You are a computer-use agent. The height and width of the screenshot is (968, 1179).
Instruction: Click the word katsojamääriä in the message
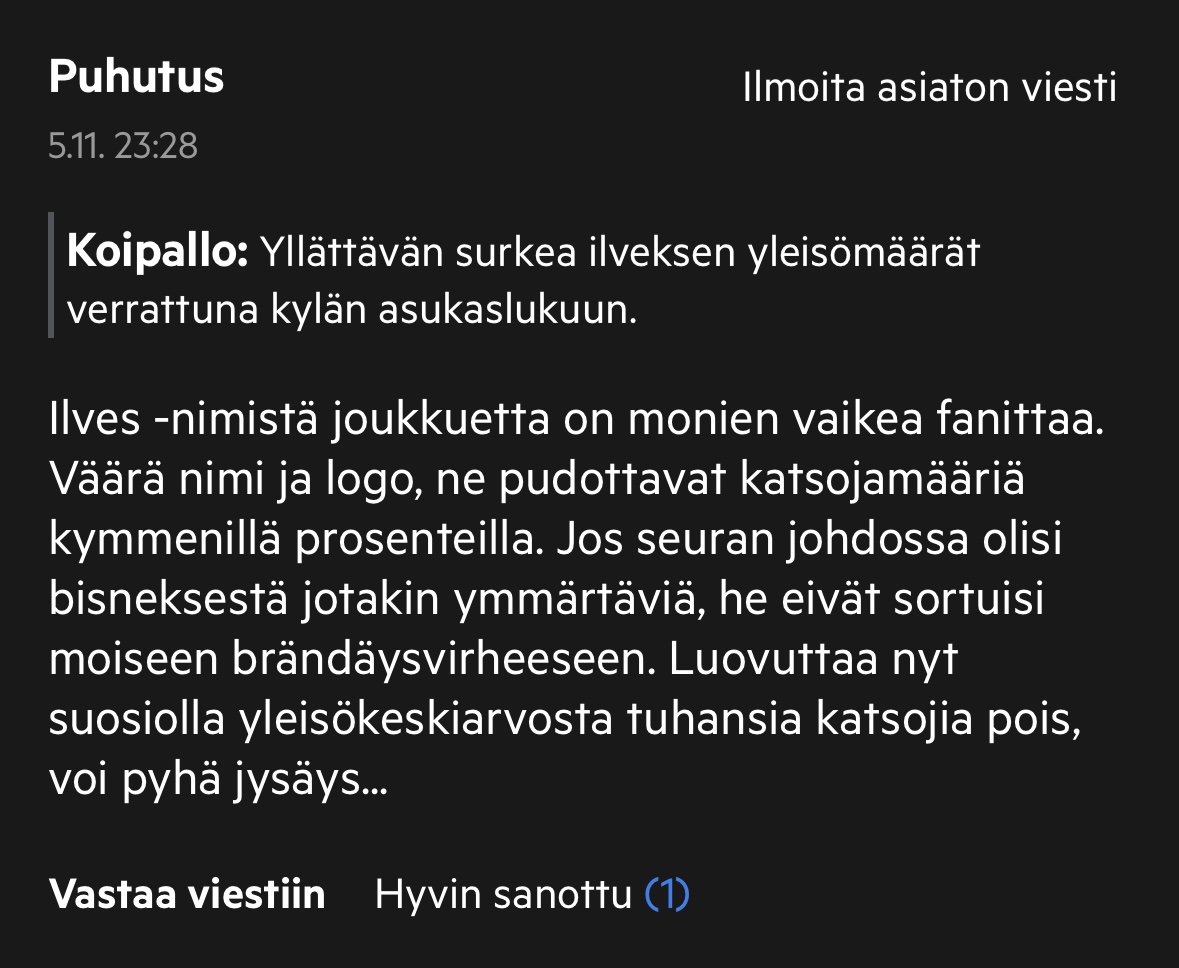(x=882, y=481)
